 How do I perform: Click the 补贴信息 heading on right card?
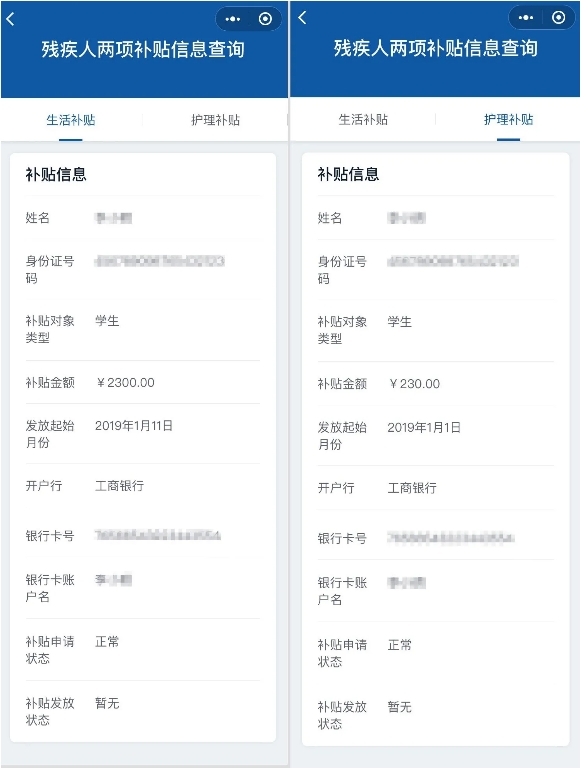click(348, 174)
